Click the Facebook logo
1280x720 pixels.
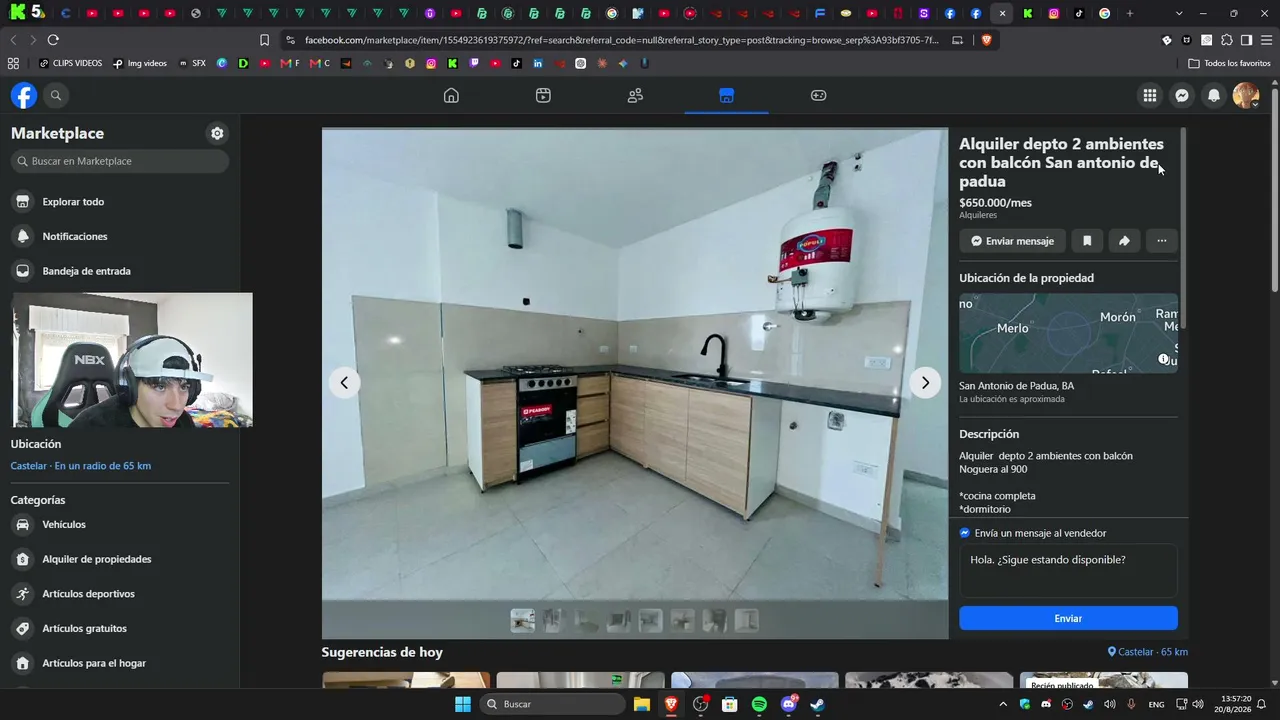coord(24,95)
